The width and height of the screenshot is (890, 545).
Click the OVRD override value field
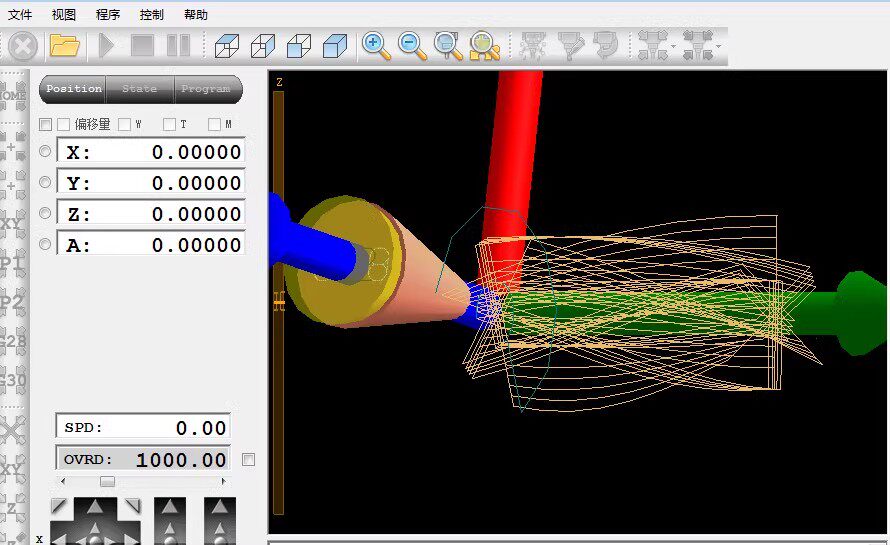coord(143,459)
